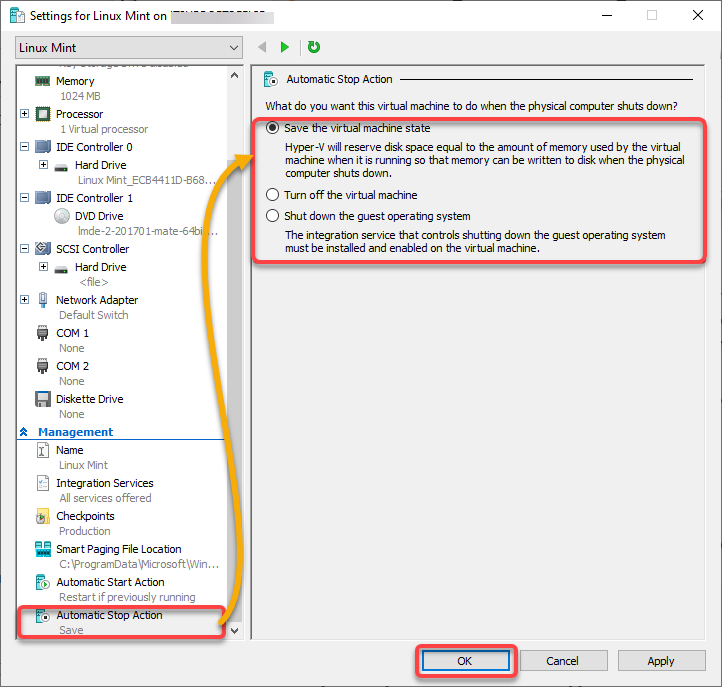The height and width of the screenshot is (687, 722).
Task: Click the 'Default Switch' text under Network Adapter
Action: tap(94, 315)
